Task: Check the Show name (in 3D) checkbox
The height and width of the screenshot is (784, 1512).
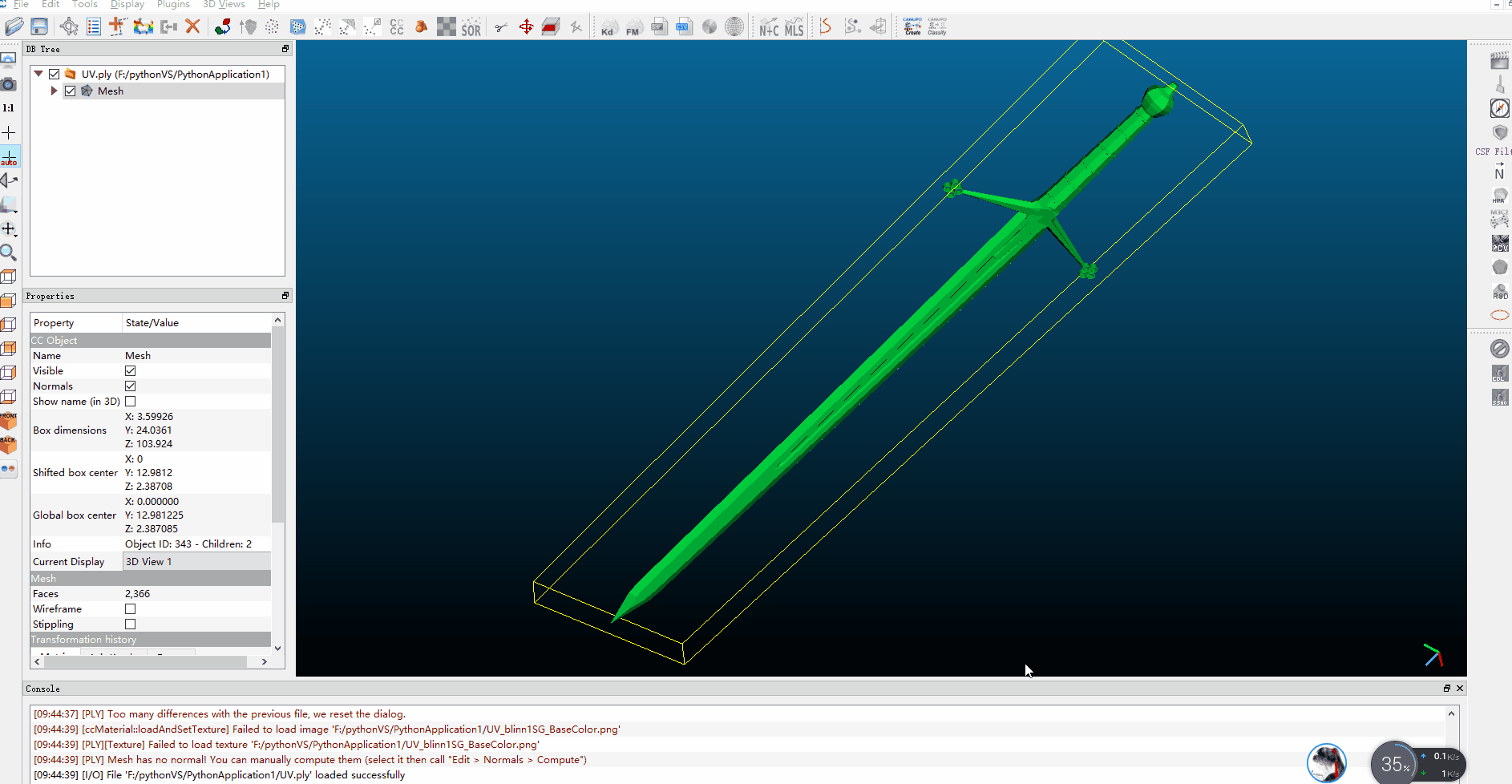Action: coord(131,401)
